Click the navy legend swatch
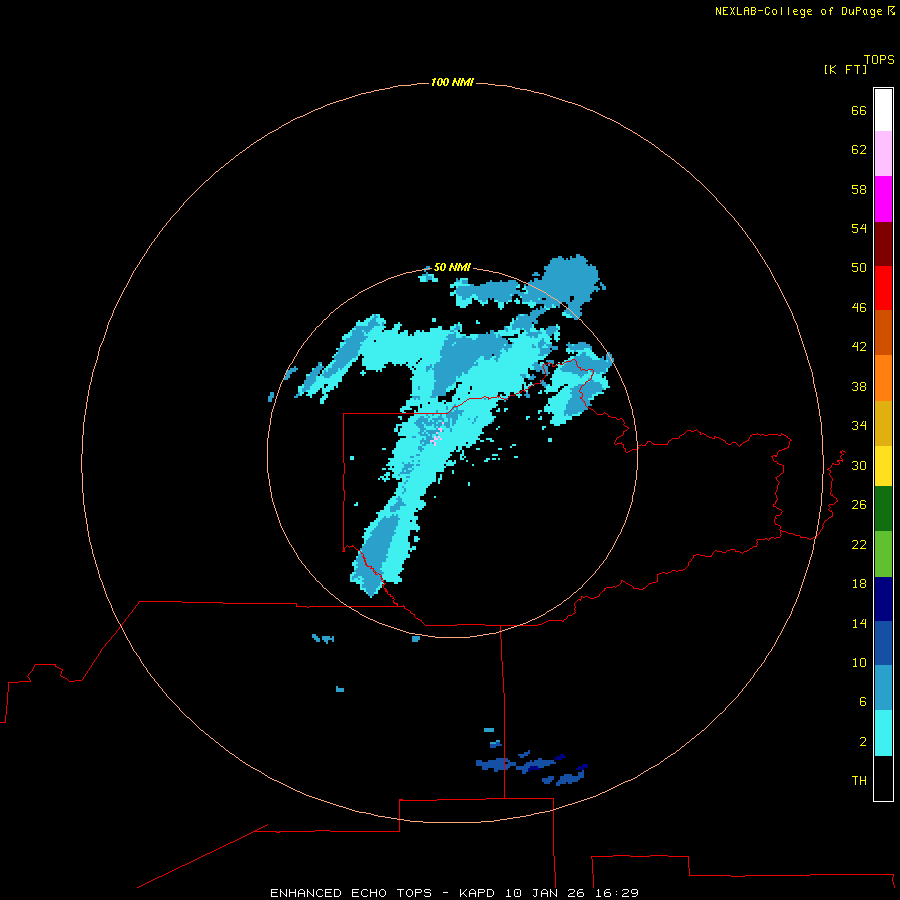The height and width of the screenshot is (900, 900). coord(883,599)
